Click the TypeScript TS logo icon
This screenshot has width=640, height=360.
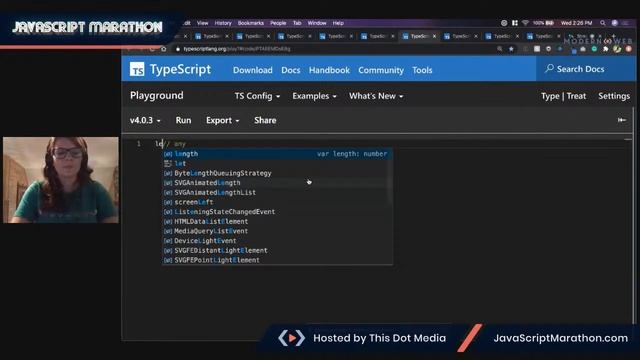pyautogui.click(x=137, y=69)
